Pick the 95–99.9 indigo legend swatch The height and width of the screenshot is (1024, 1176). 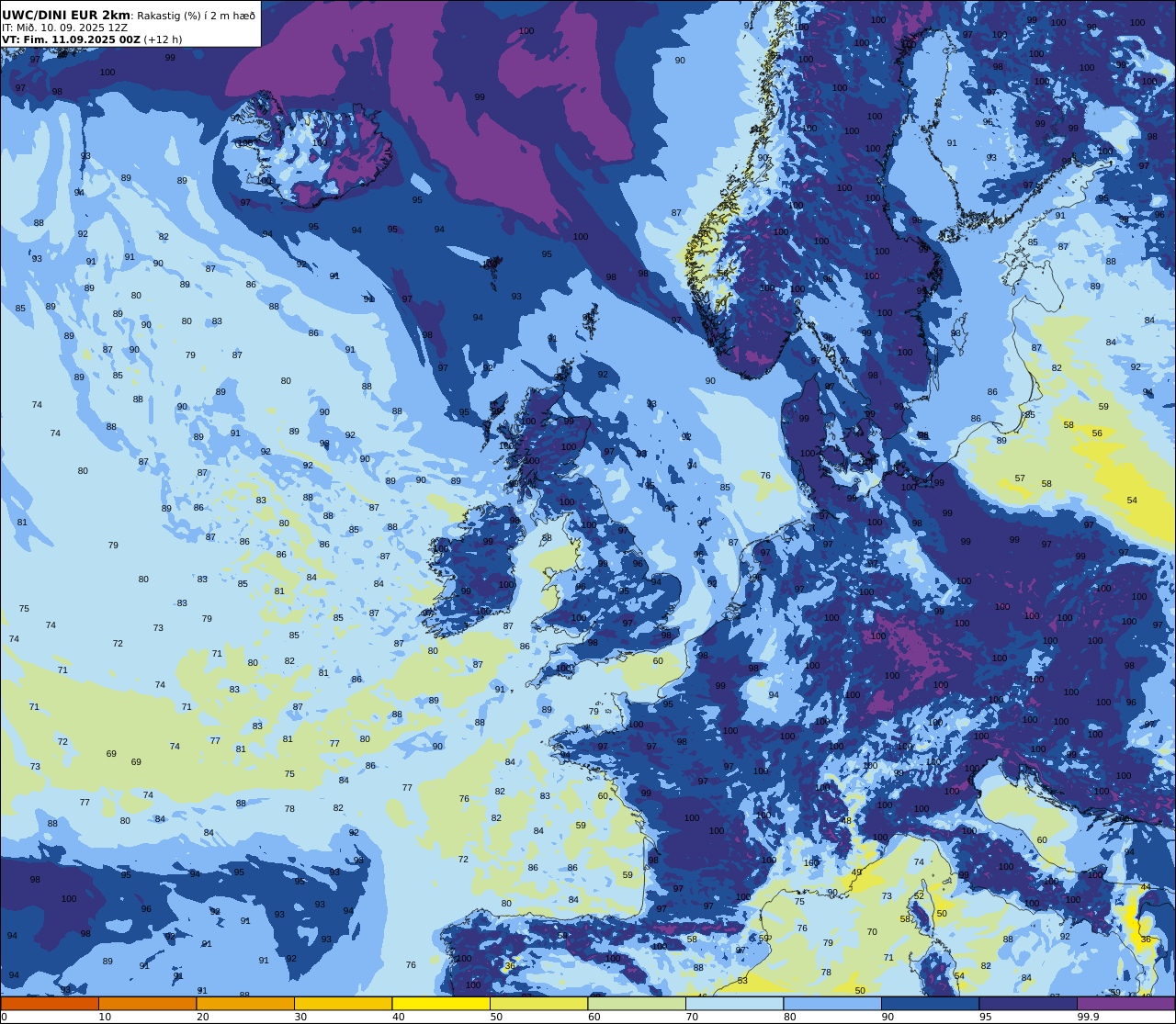(1028, 1003)
